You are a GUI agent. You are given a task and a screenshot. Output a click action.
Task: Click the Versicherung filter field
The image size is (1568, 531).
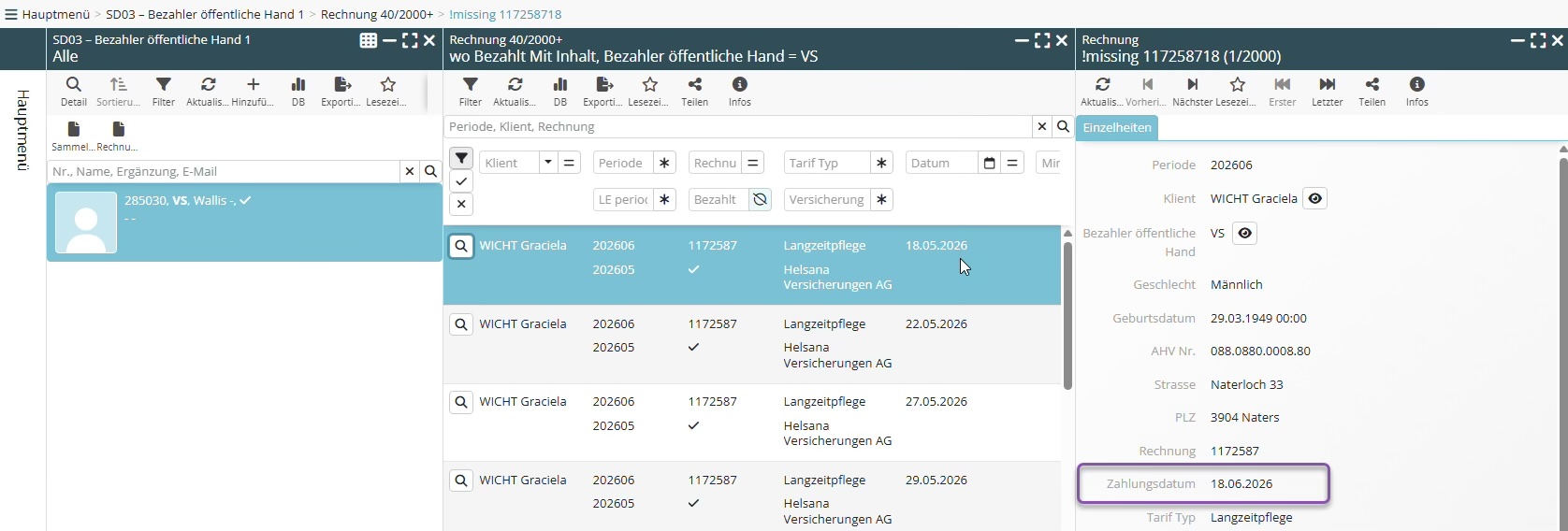coord(827,200)
